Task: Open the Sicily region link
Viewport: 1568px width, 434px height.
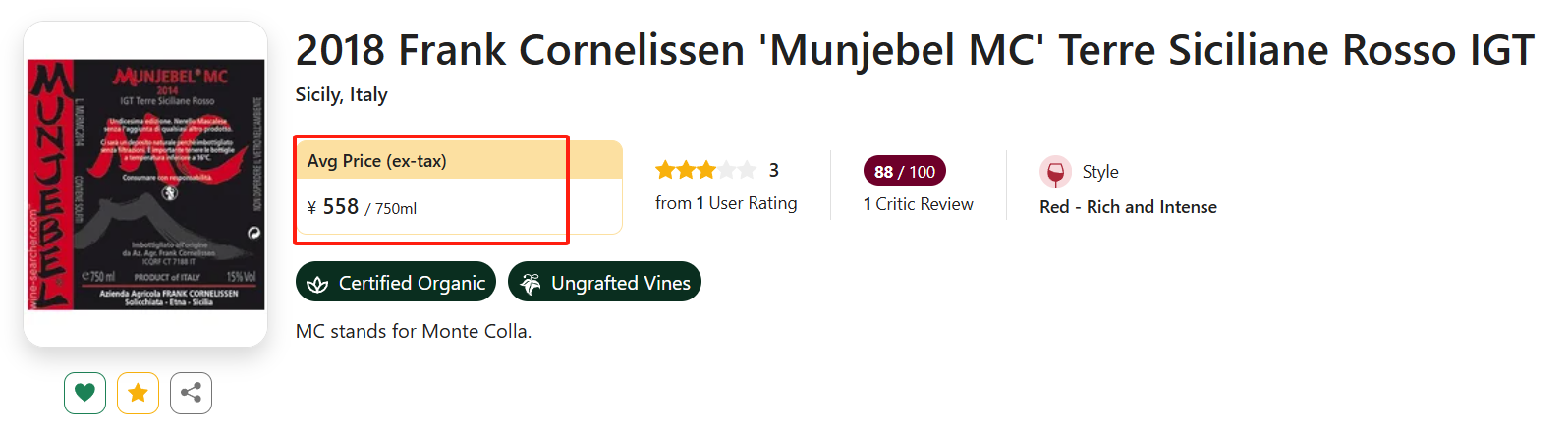Action: coord(317,95)
